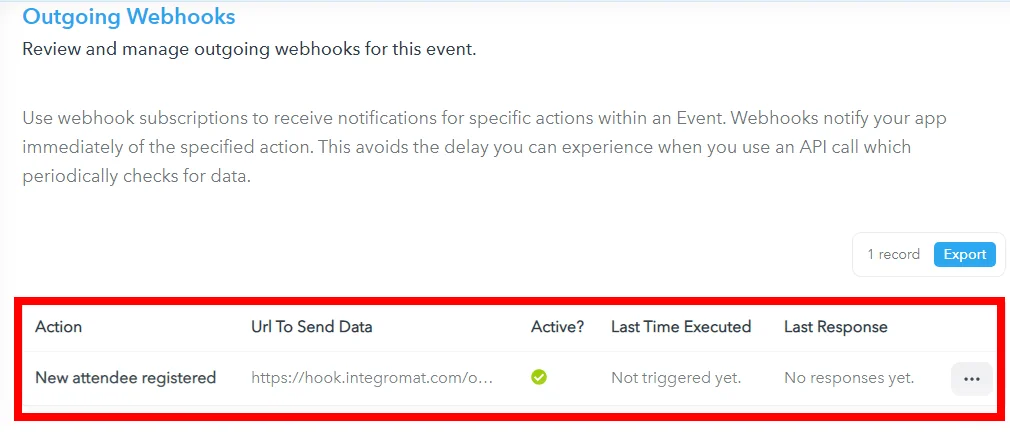This screenshot has height=432, width=1010.
Task: Click the green Active checkmark icon
Action: (x=539, y=377)
